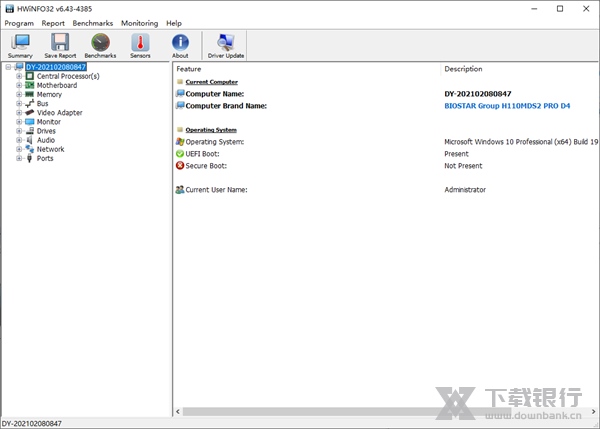Open the Summary toolbar icon
This screenshot has width=600, height=429.
(20, 45)
